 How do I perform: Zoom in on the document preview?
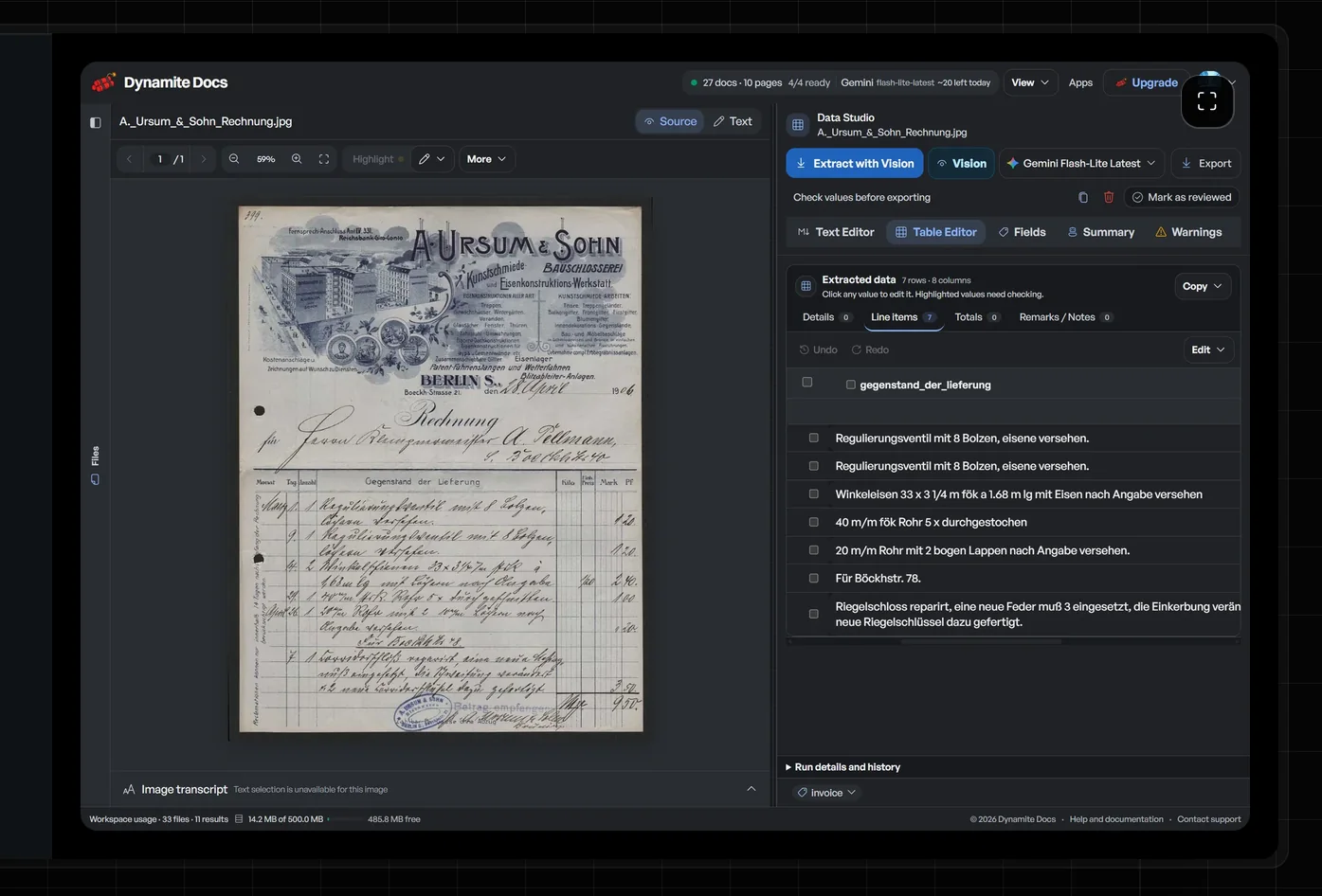click(x=297, y=159)
